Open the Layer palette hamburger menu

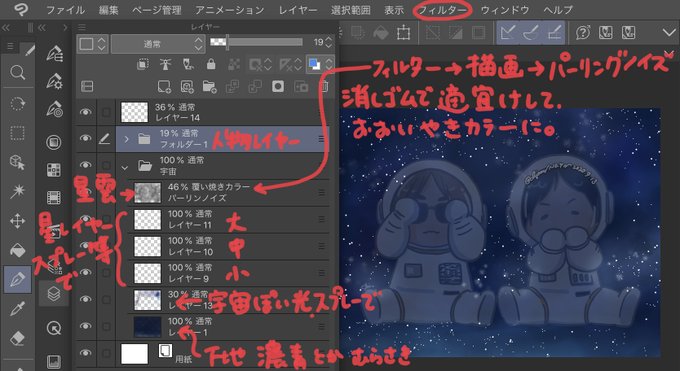point(82,27)
